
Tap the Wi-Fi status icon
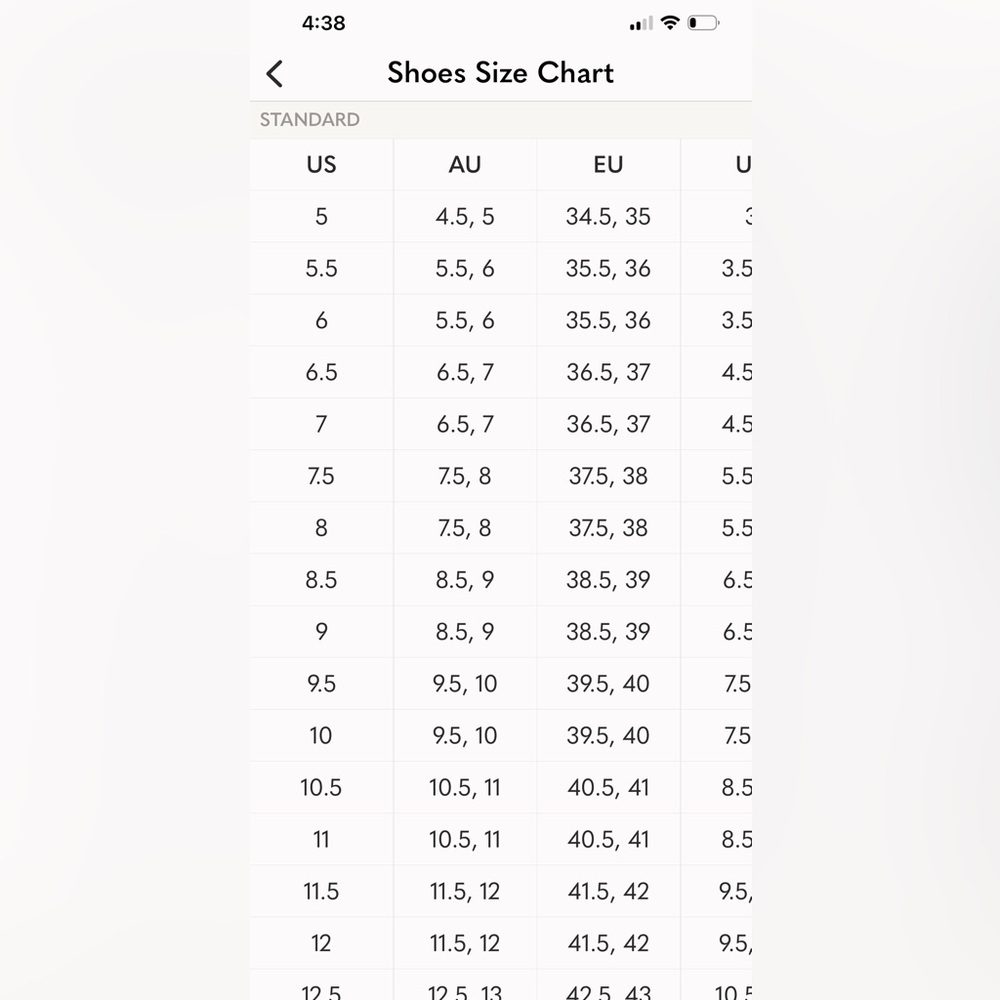pyautogui.click(x=670, y=23)
